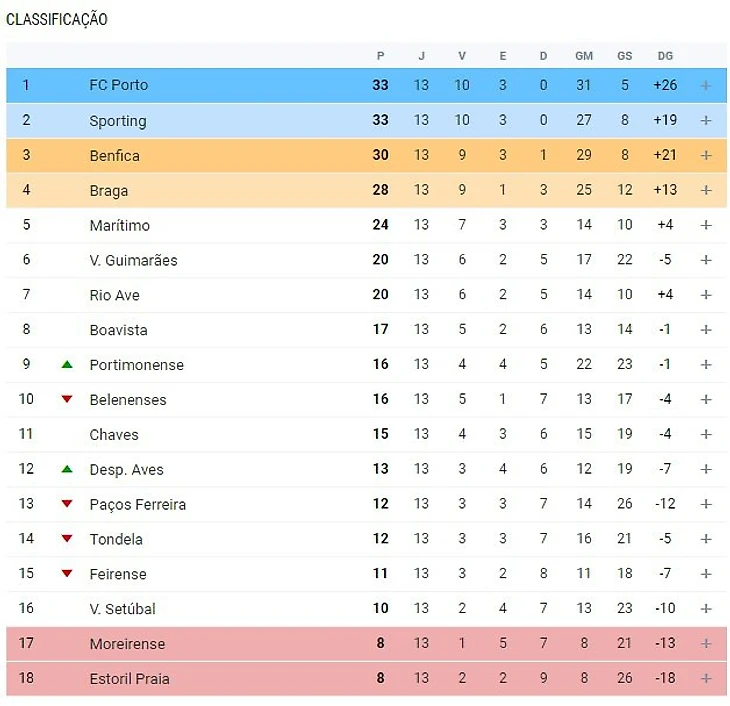
Task: Click green up arrow beside Portimonense
Action: click(x=67, y=365)
